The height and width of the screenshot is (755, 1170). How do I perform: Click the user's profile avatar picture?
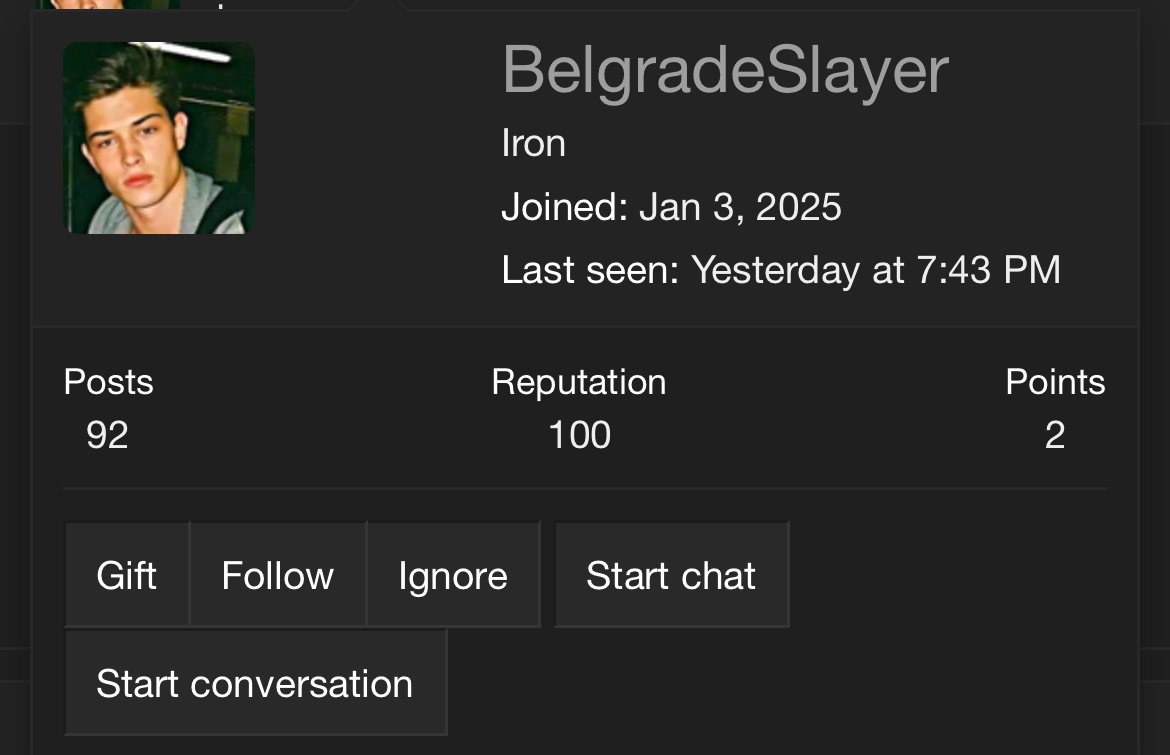point(159,138)
